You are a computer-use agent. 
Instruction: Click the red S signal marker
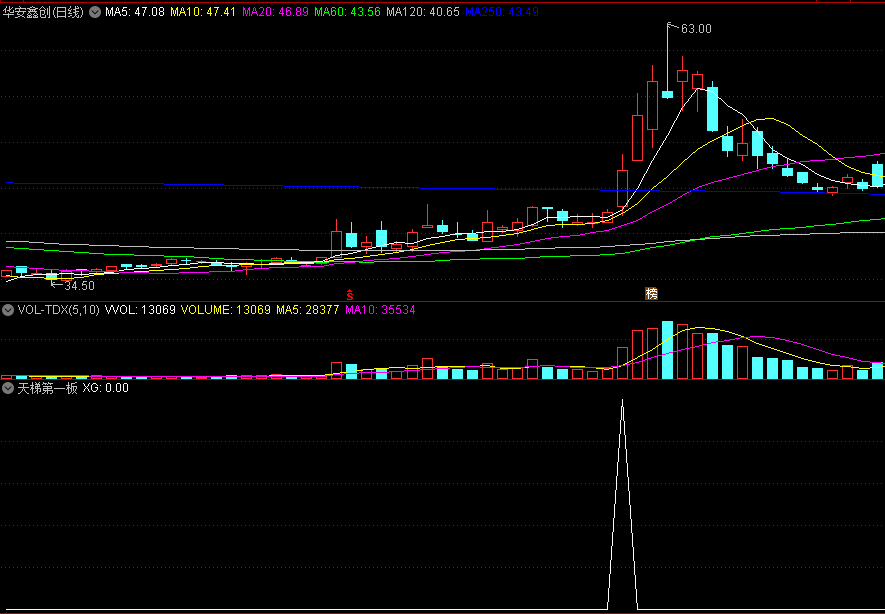pos(349,294)
